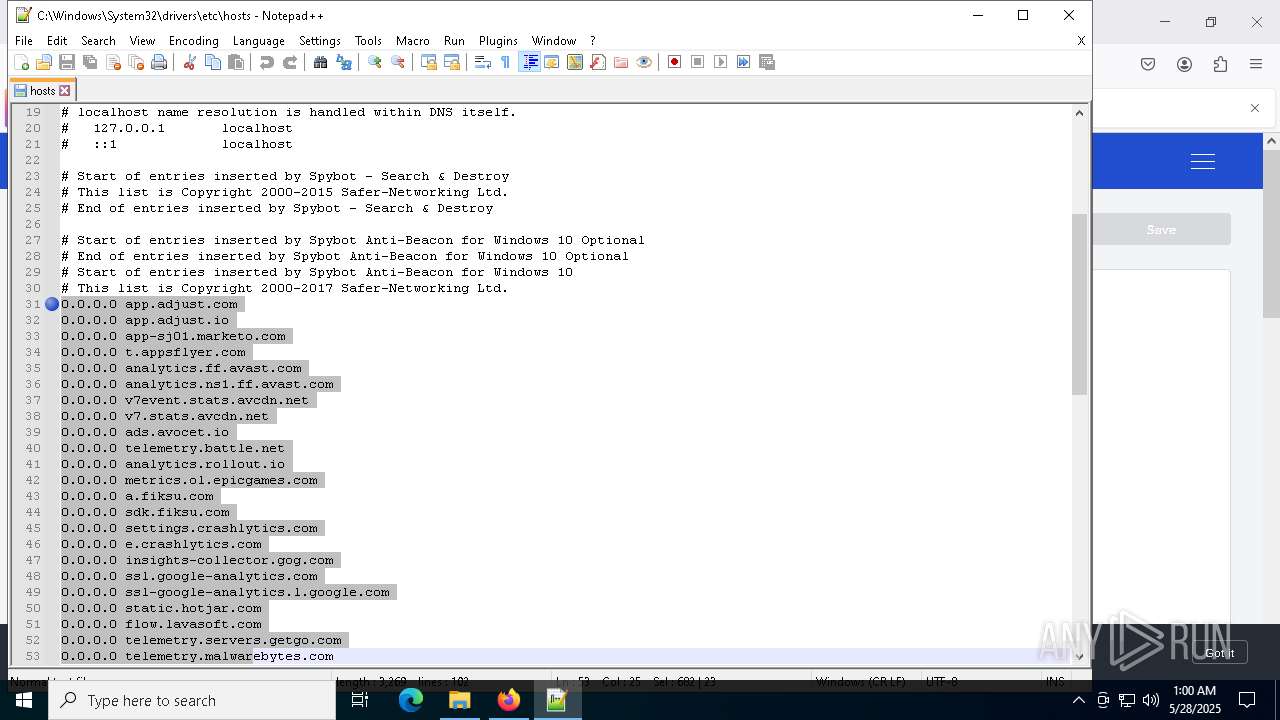The image size is (1280, 720).
Task: Click the Save All toolbar icon
Action: click(x=90, y=62)
